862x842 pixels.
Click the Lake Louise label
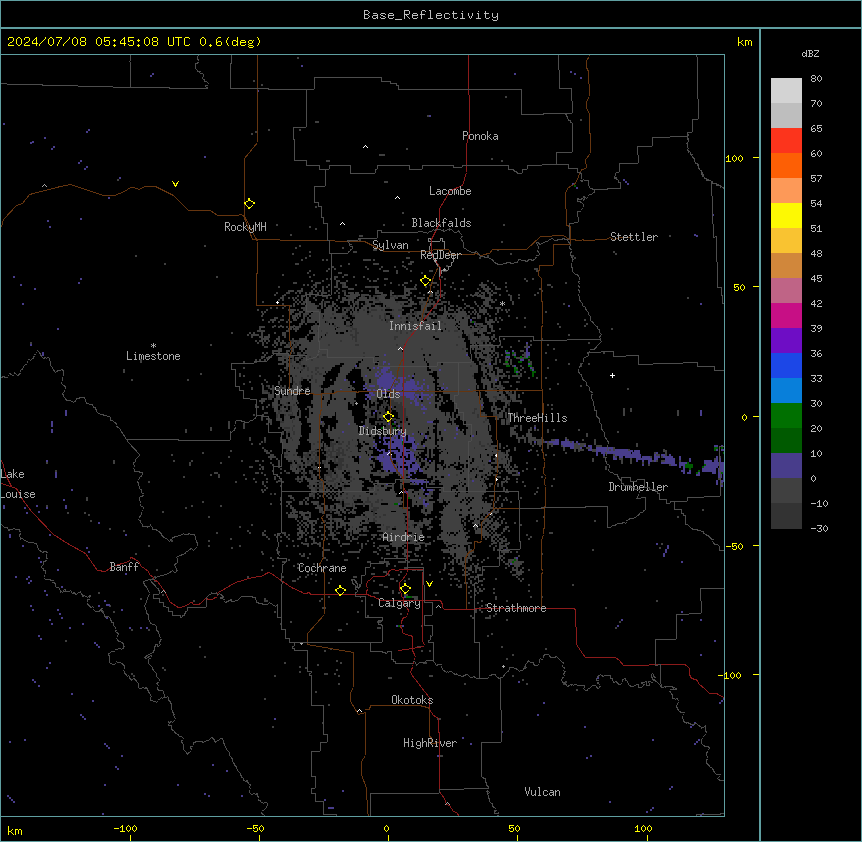(18, 484)
